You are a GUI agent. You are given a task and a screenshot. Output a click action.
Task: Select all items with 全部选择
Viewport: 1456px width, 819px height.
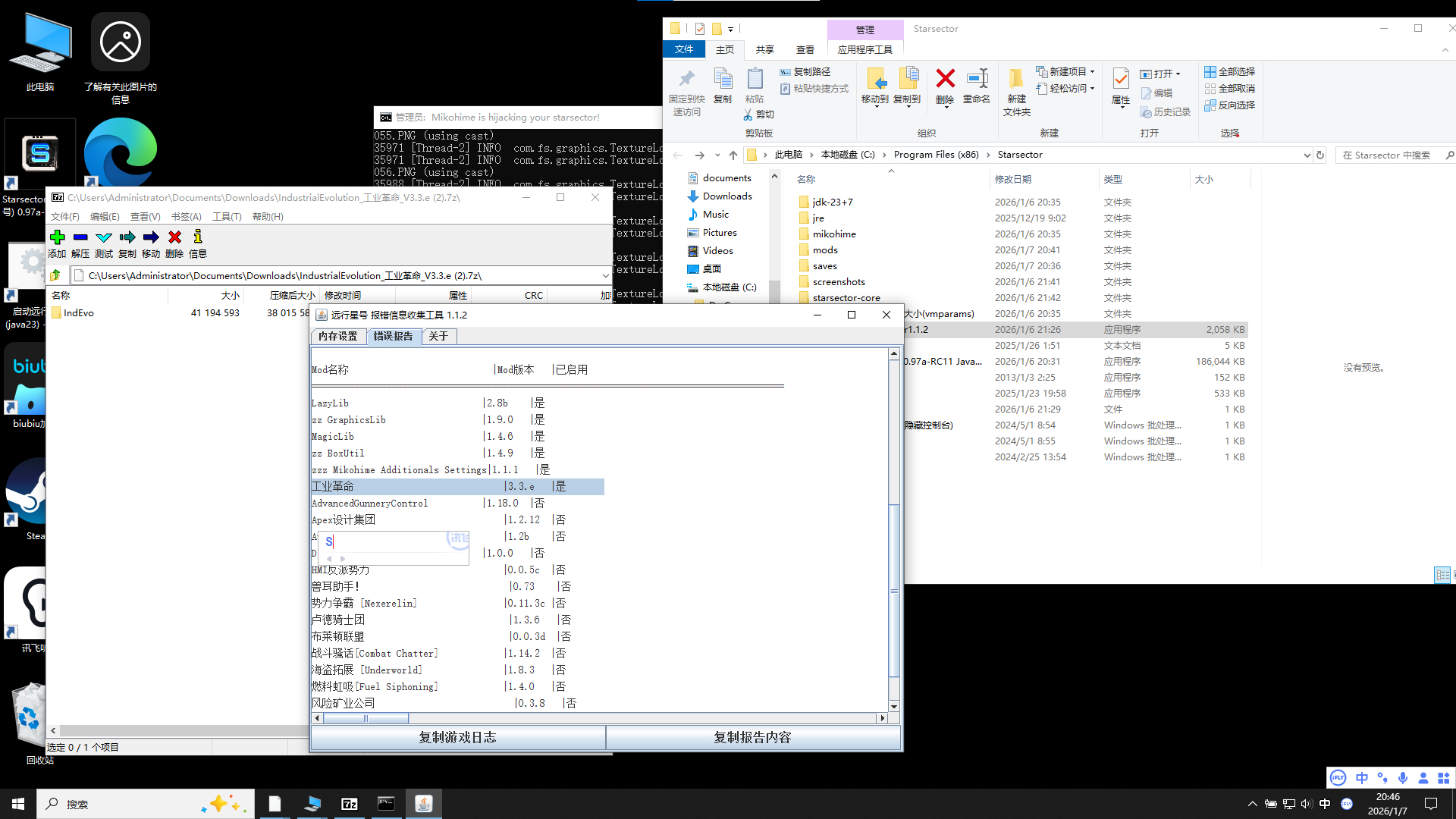pos(1229,71)
